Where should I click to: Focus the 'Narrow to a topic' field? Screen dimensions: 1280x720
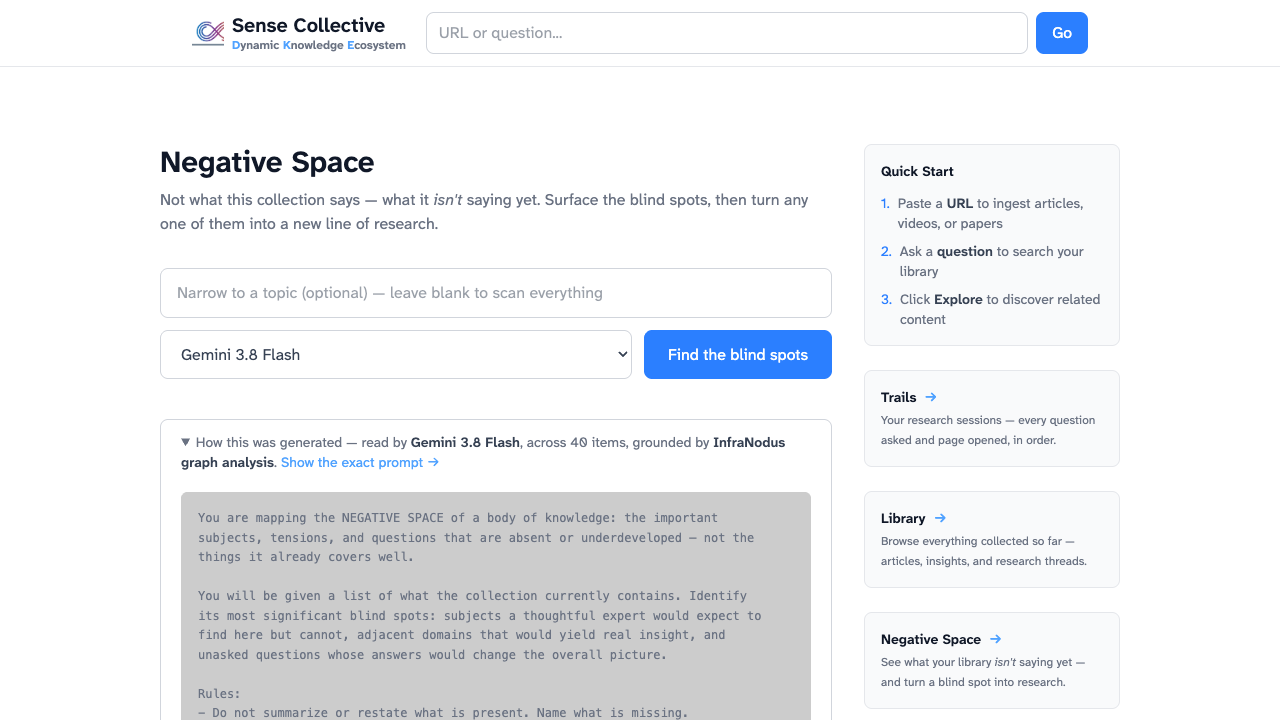pos(496,293)
